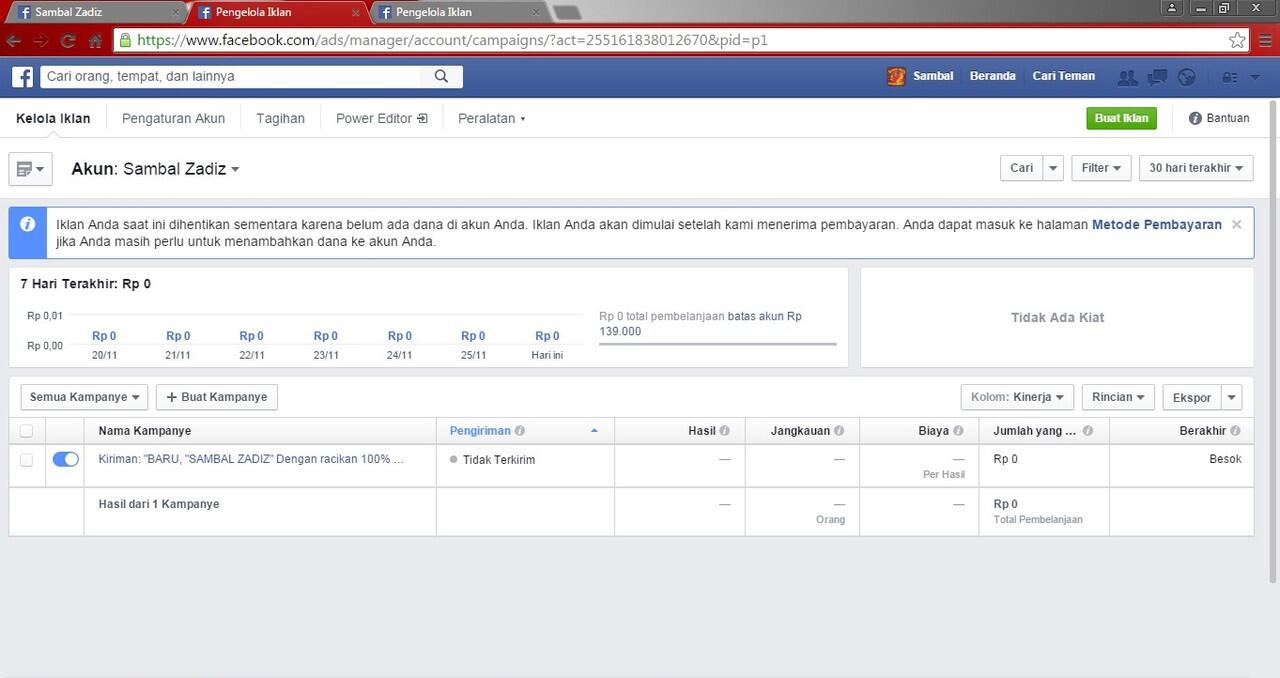Open the Filter dropdown
The height and width of the screenshot is (678, 1280).
(1101, 168)
